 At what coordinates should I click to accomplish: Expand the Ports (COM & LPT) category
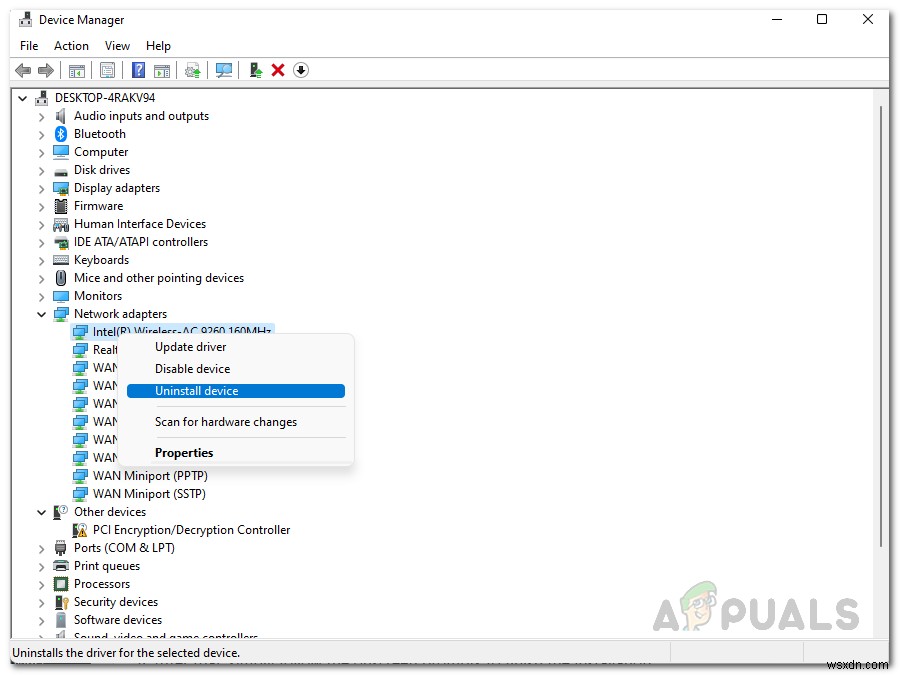[41, 549]
